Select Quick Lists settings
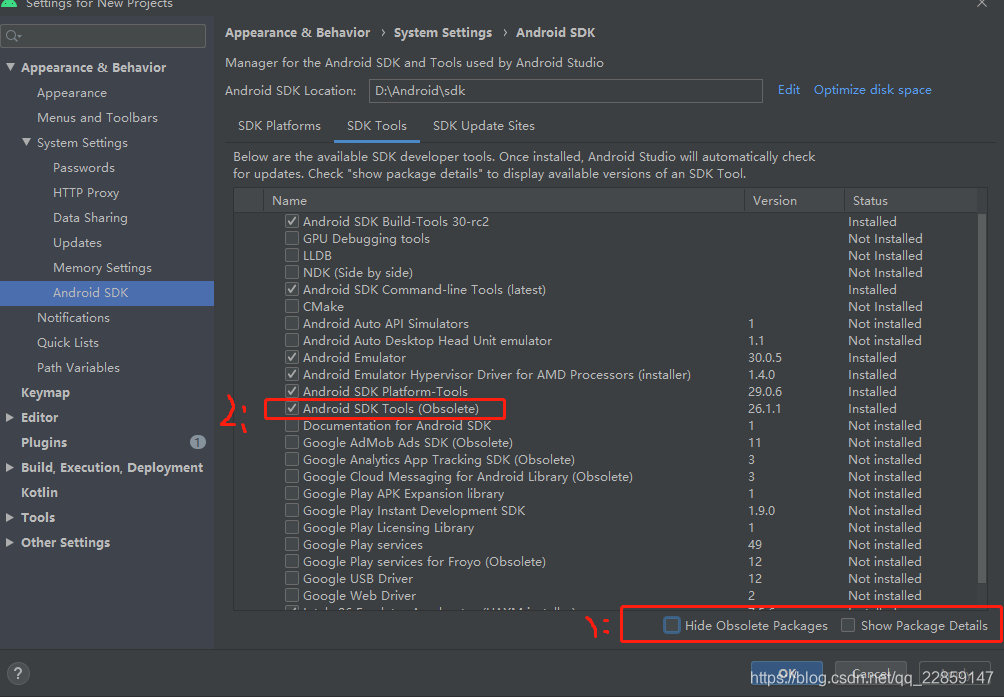The height and width of the screenshot is (697, 1004). coord(68,342)
